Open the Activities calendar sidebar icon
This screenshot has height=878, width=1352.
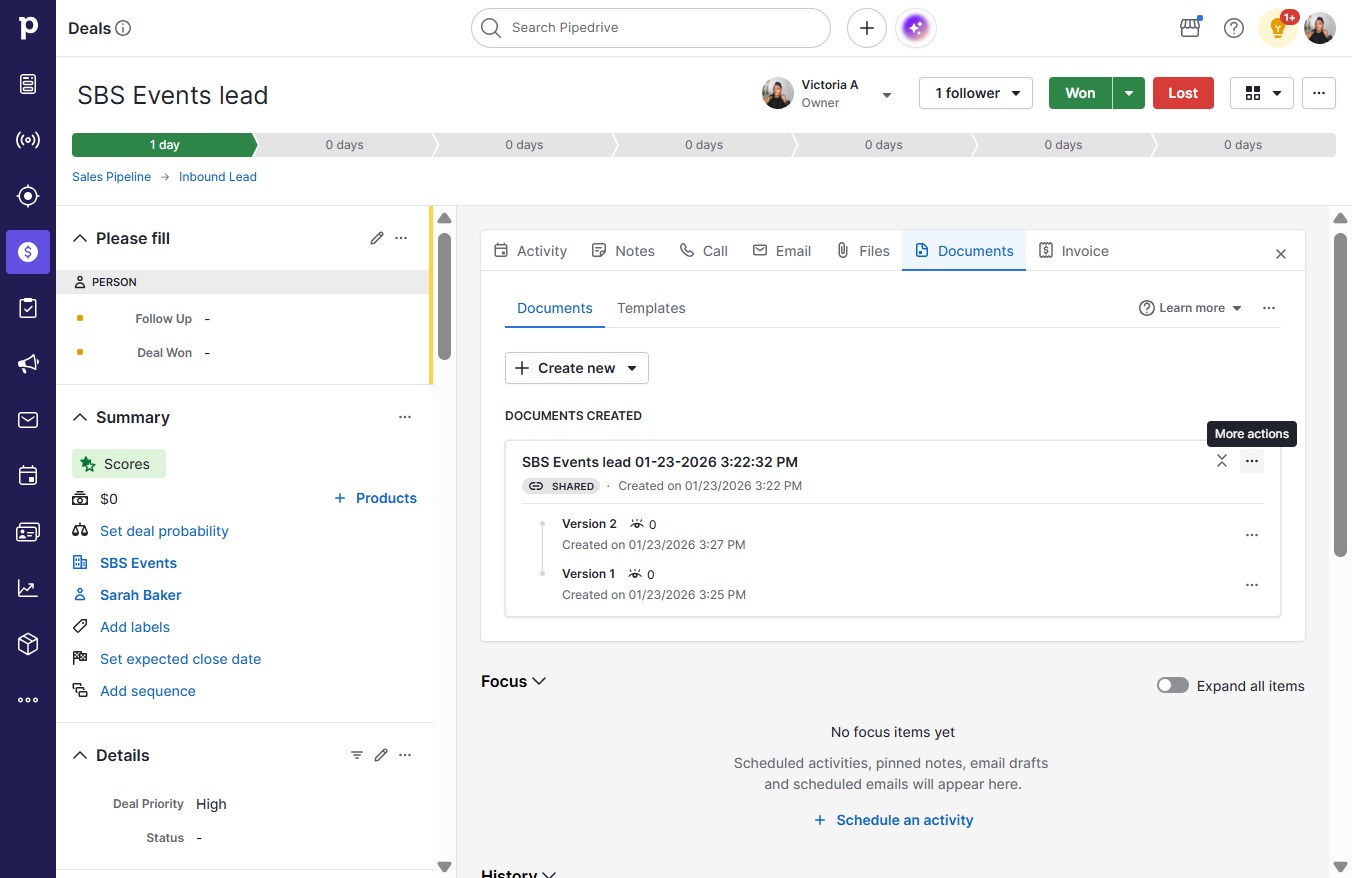28,476
